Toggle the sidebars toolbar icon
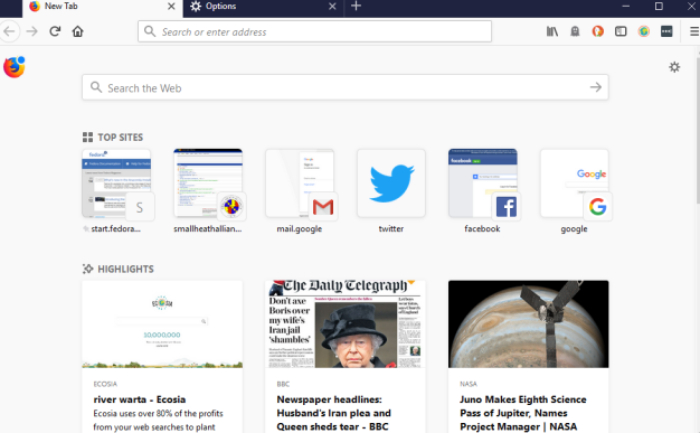Image resolution: width=700 pixels, height=433 pixels. [621, 31]
